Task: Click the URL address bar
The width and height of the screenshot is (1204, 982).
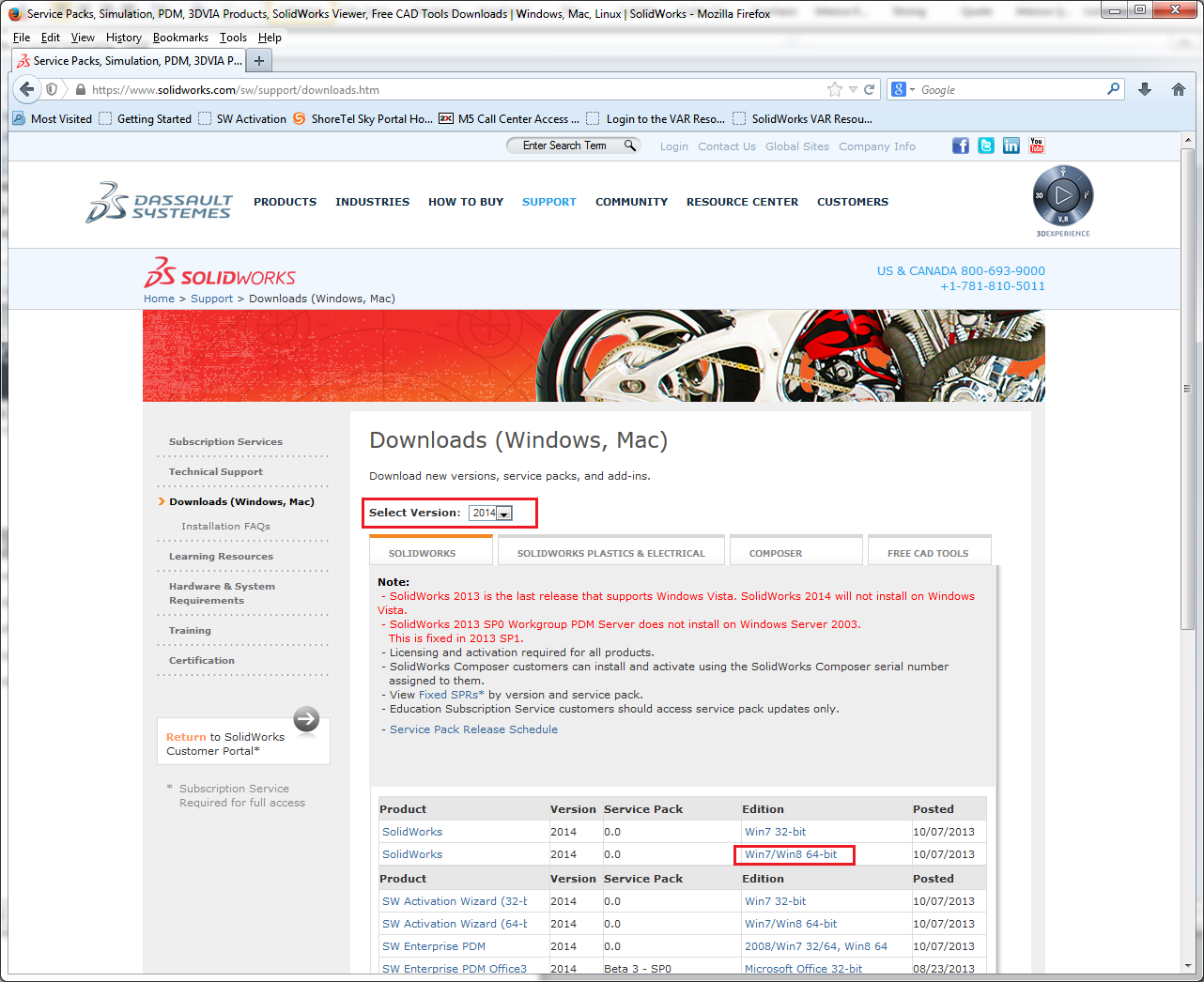Action: 455,90
